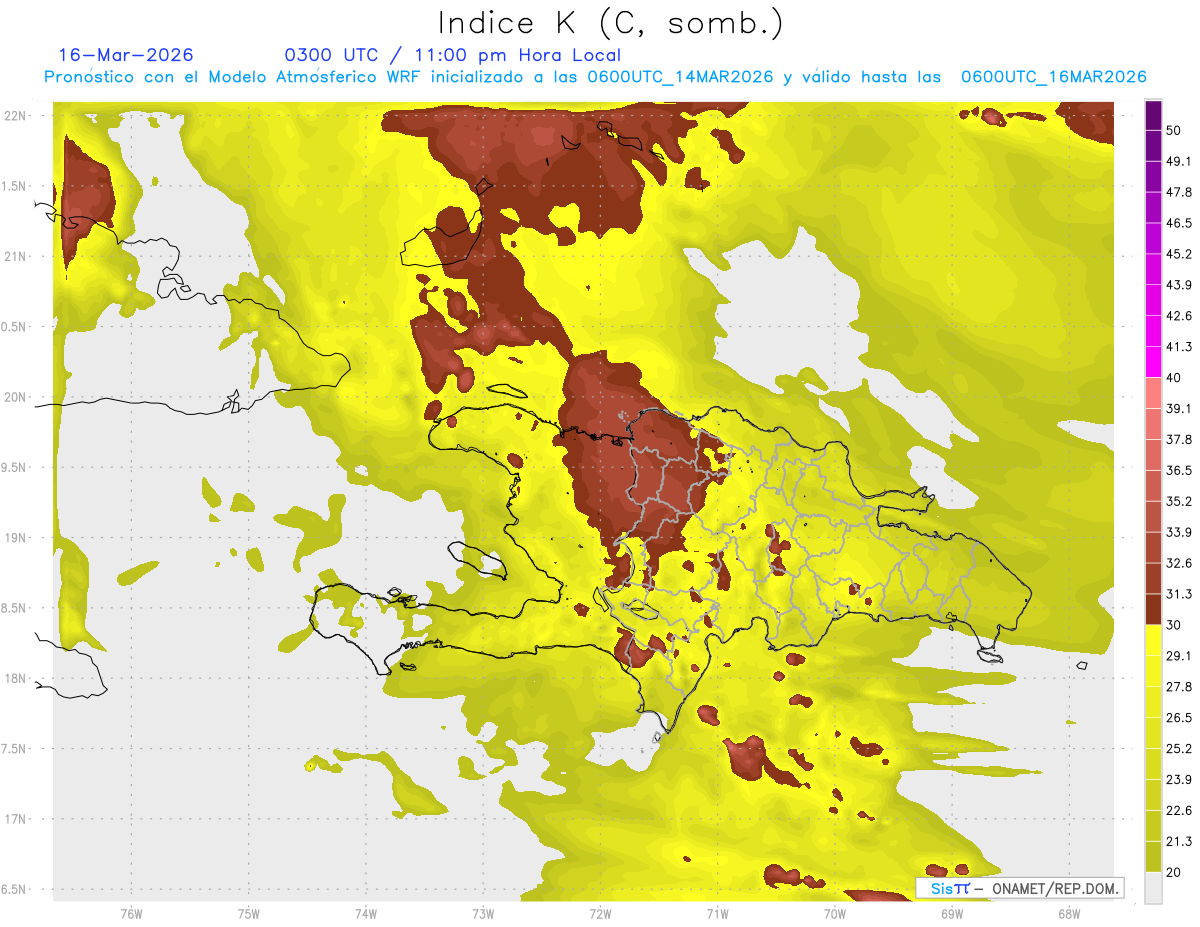This screenshot has height=927, width=1200.
Task: Click the '74W' longitude label
Action: (x=366, y=913)
